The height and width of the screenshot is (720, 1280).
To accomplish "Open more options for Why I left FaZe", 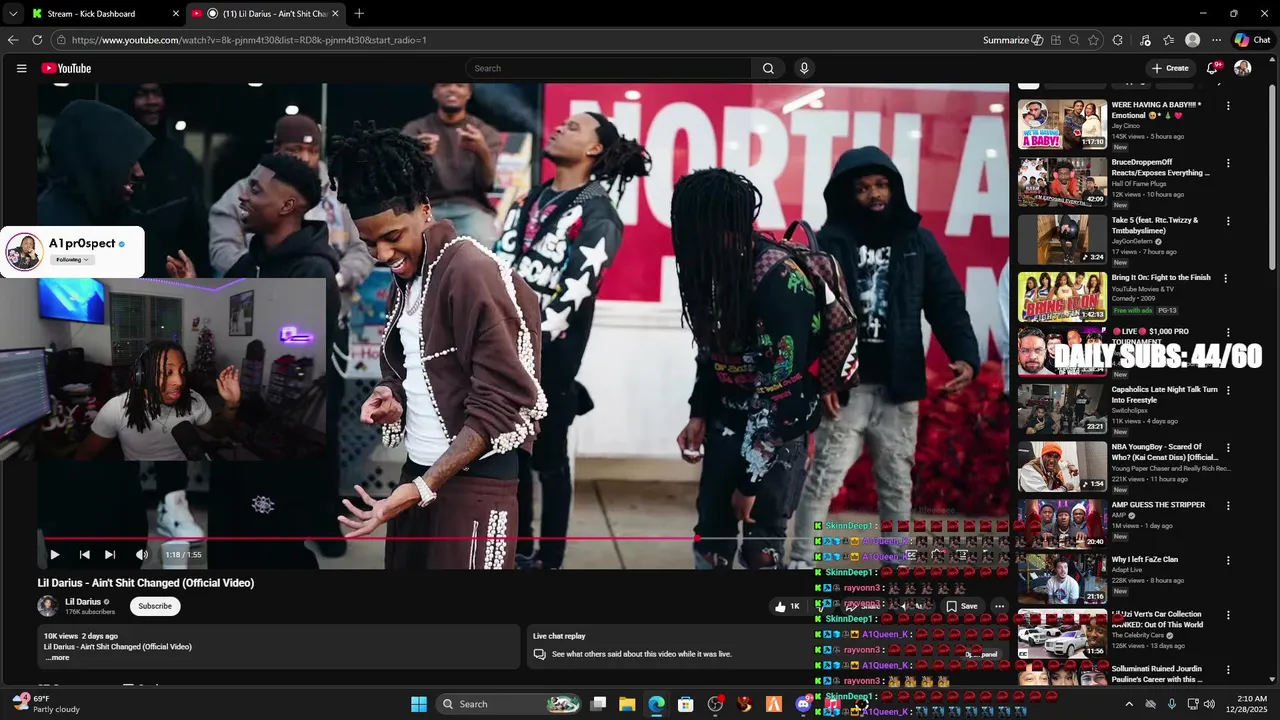I will pyautogui.click(x=1228, y=560).
